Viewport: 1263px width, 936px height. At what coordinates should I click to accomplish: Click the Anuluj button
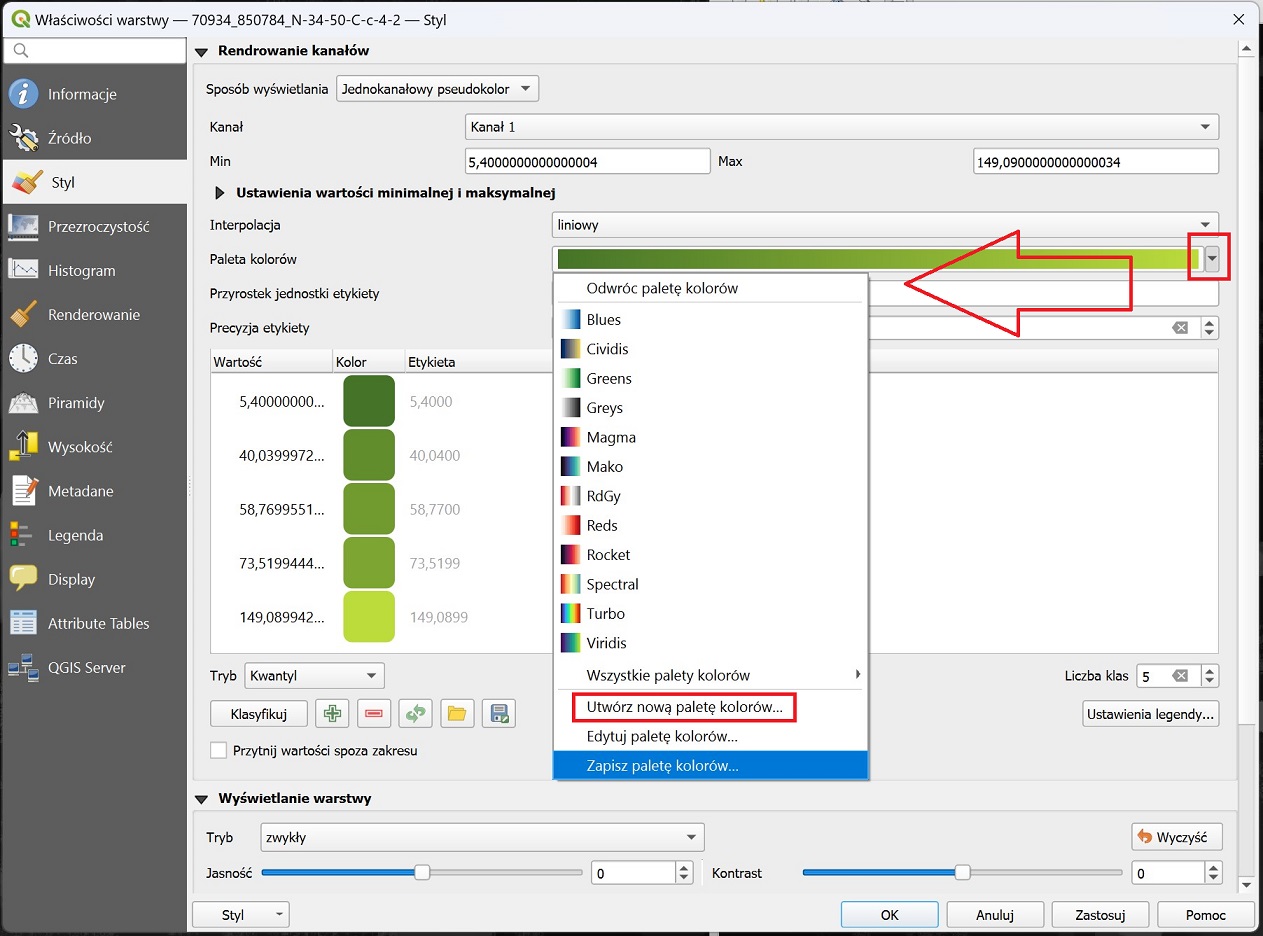pos(996,915)
